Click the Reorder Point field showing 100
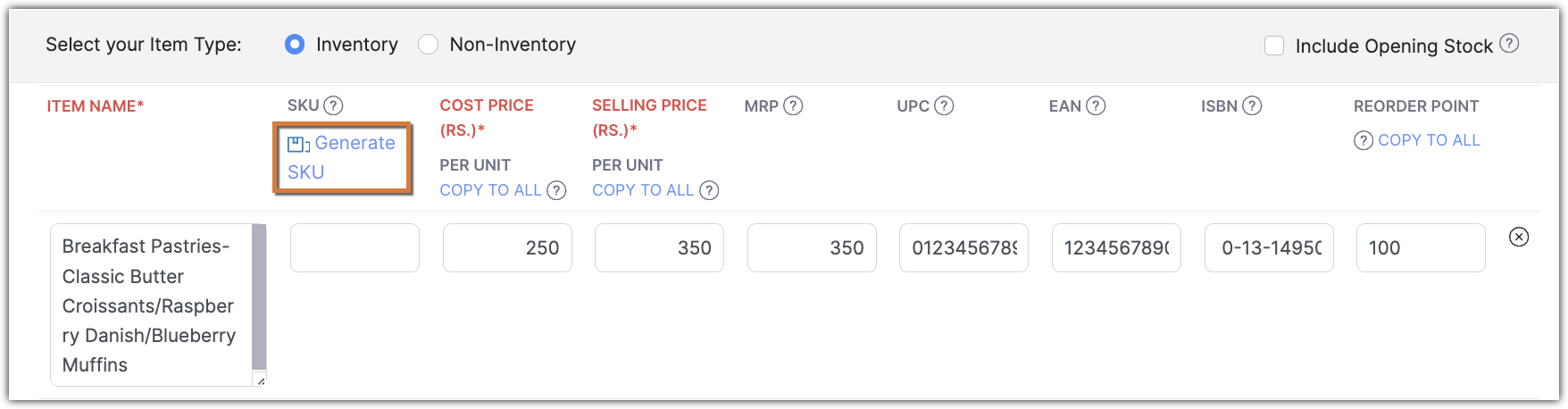 [1420, 247]
